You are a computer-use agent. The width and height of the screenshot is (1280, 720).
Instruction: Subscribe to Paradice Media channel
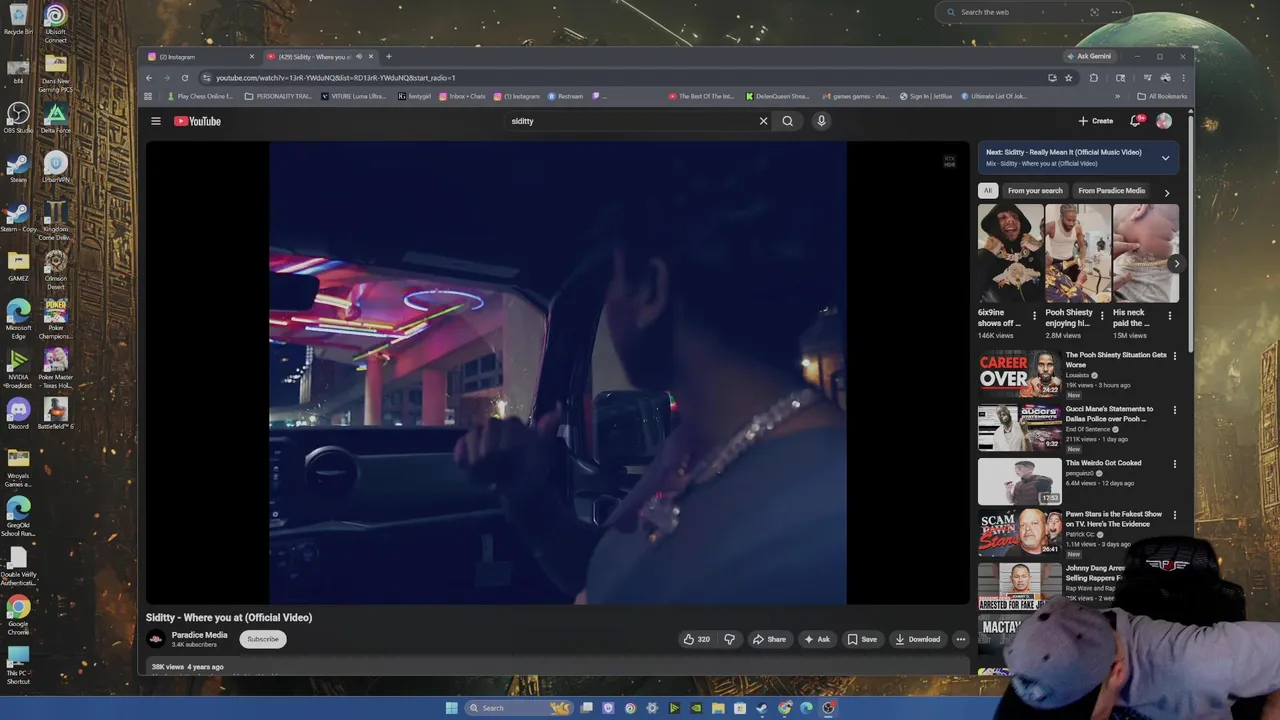263,639
